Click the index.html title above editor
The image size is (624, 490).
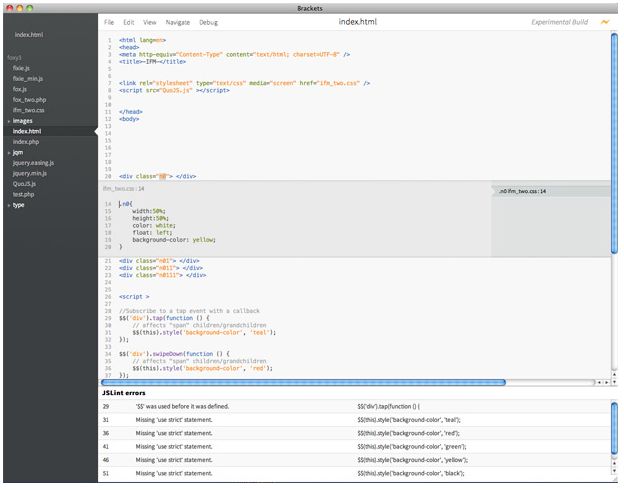(358, 22)
